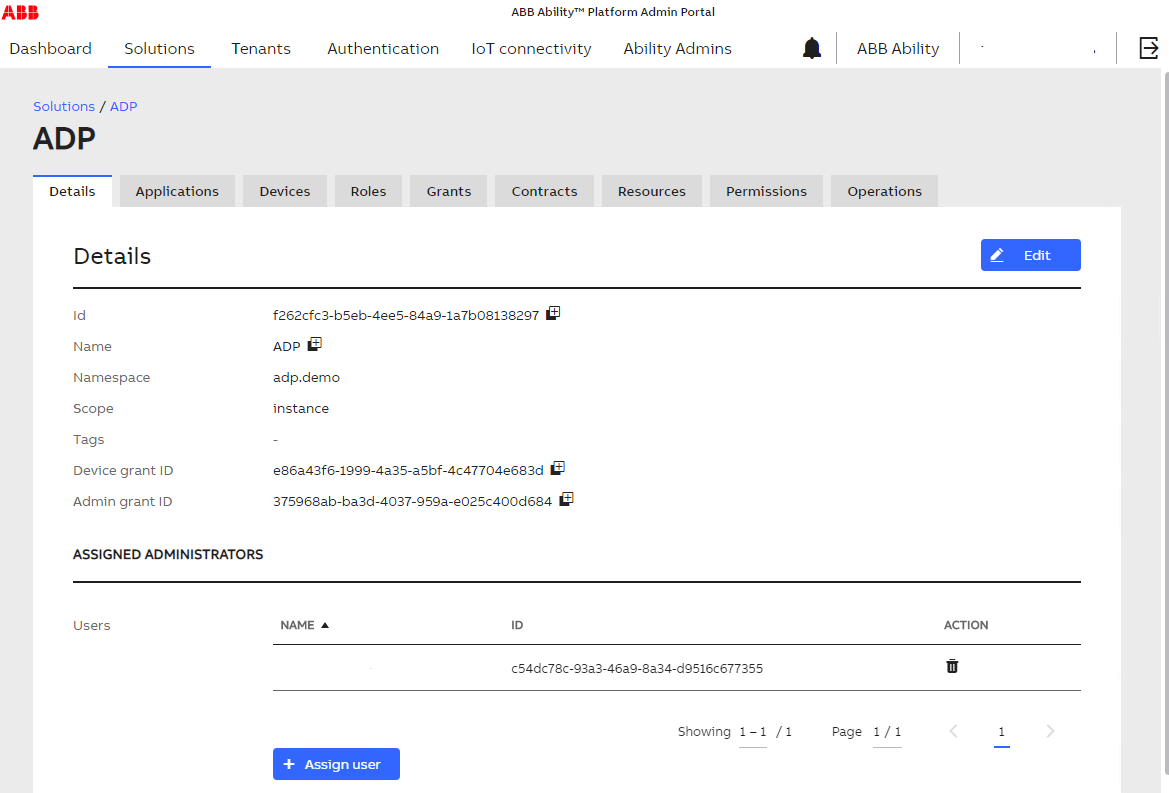The height and width of the screenshot is (793, 1169).
Task: Click the ASSIGNED ADMINISTRATORS heading
Action: coord(168,555)
